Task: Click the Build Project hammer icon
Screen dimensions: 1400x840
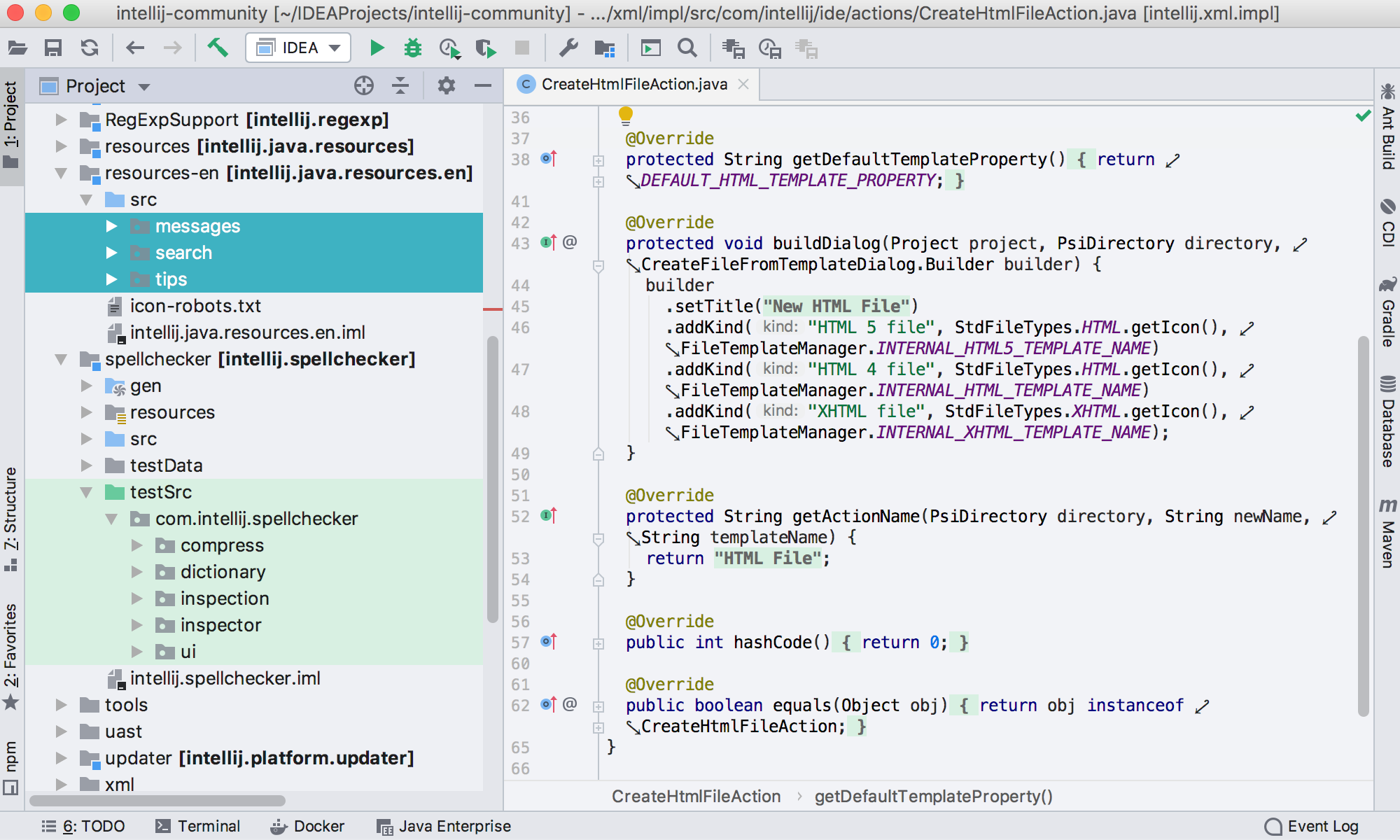Action: [216, 48]
